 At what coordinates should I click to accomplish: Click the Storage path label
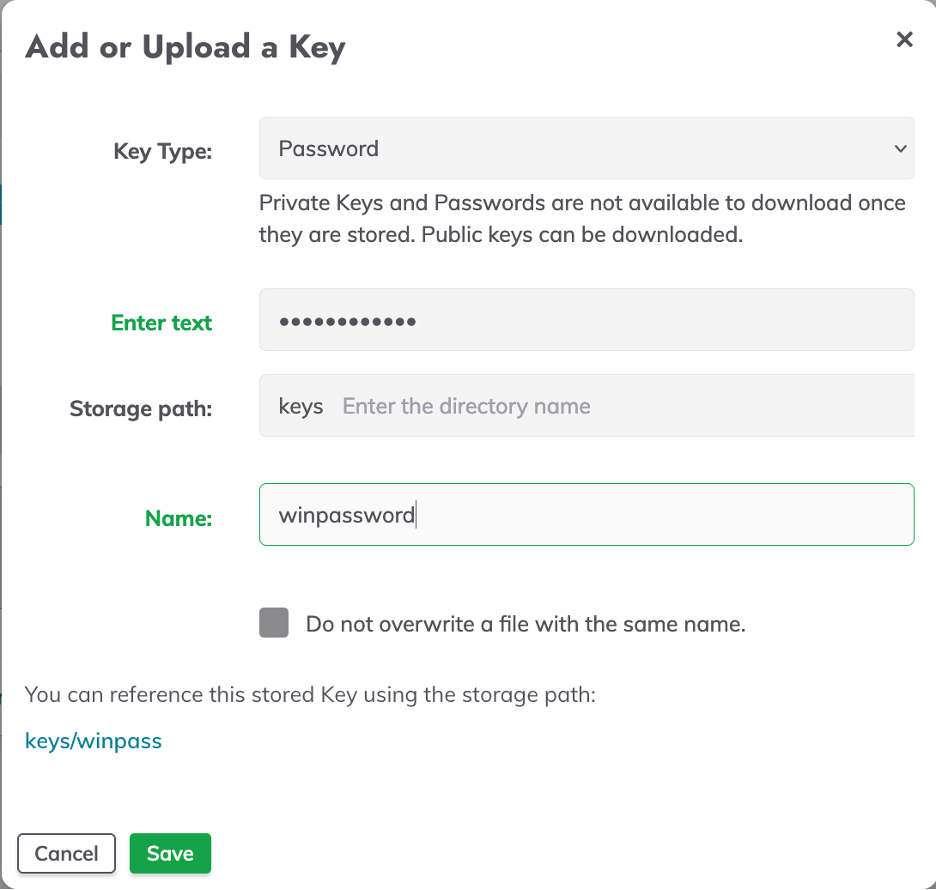(141, 408)
